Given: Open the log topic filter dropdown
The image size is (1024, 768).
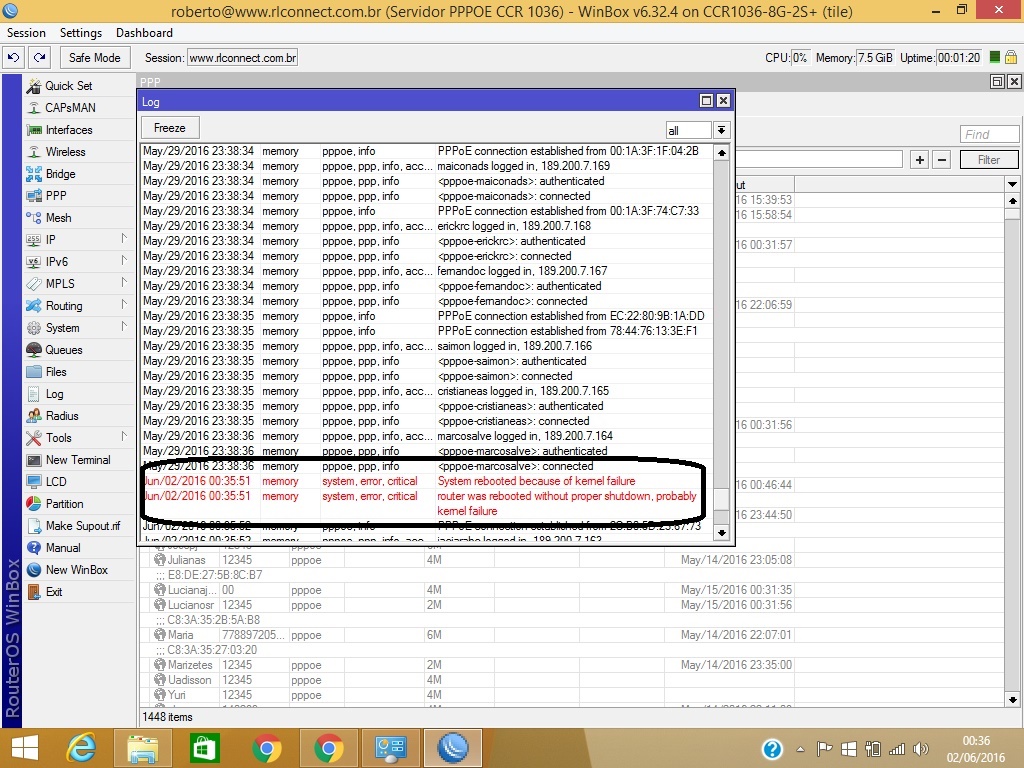Looking at the screenshot, I should click(x=721, y=130).
